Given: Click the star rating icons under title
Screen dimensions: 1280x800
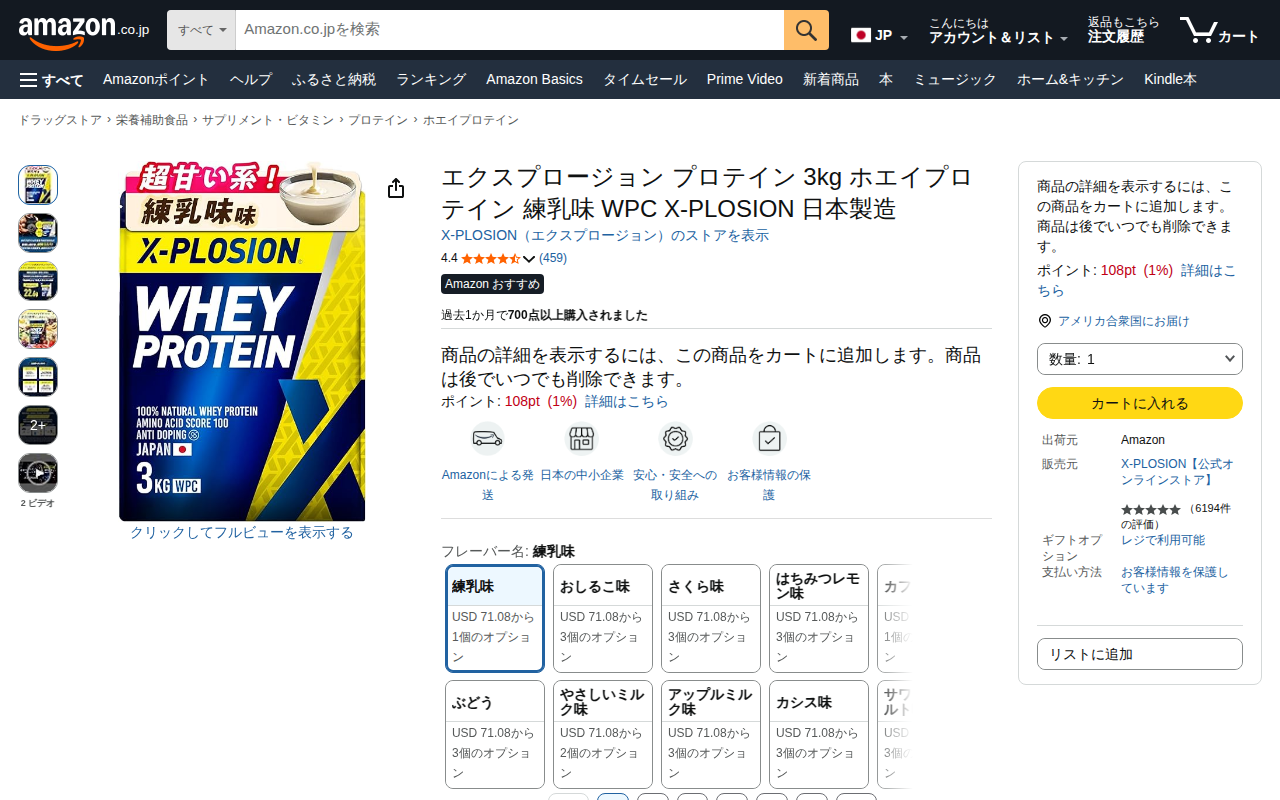Looking at the screenshot, I should click(x=490, y=258).
